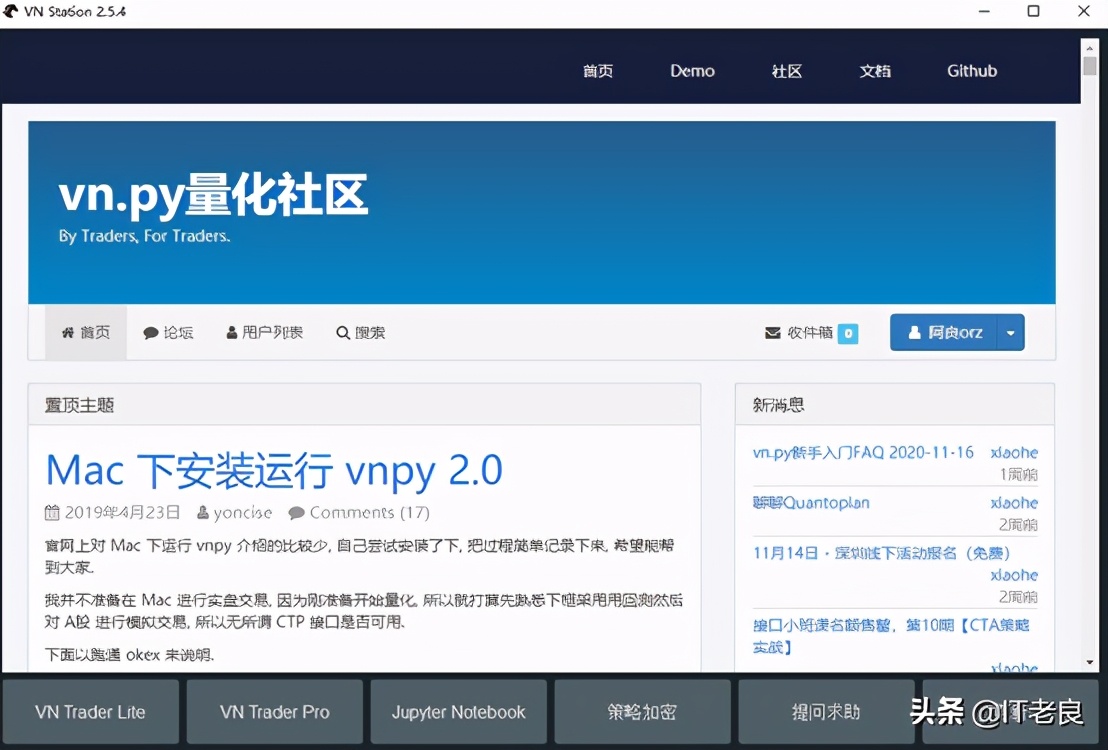Screen dimensions: 1108x750
Task: Open the Github tab in top navbar
Action: pyautogui.click(x=971, y=70)
